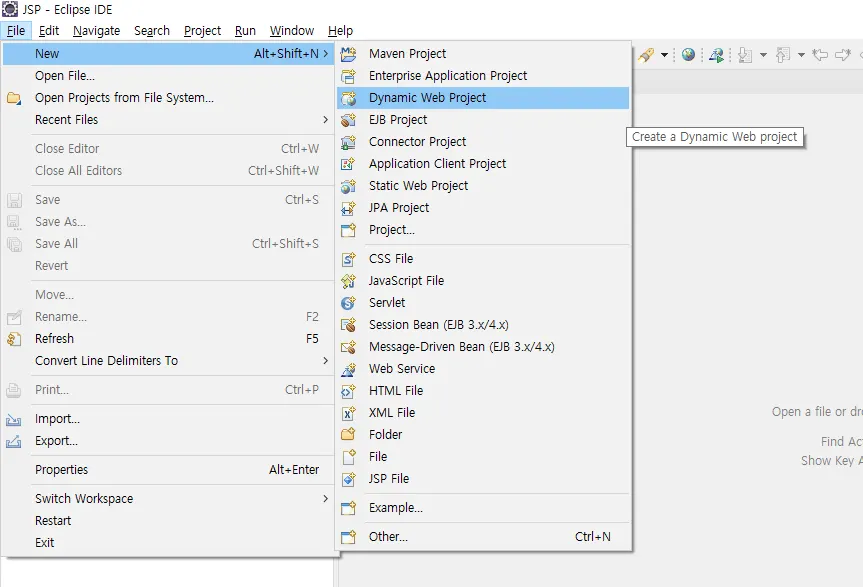This screenshot has width=863, height=587.
Task: Select the Print... entry in File menu
Action: click(x=168, y=390)
